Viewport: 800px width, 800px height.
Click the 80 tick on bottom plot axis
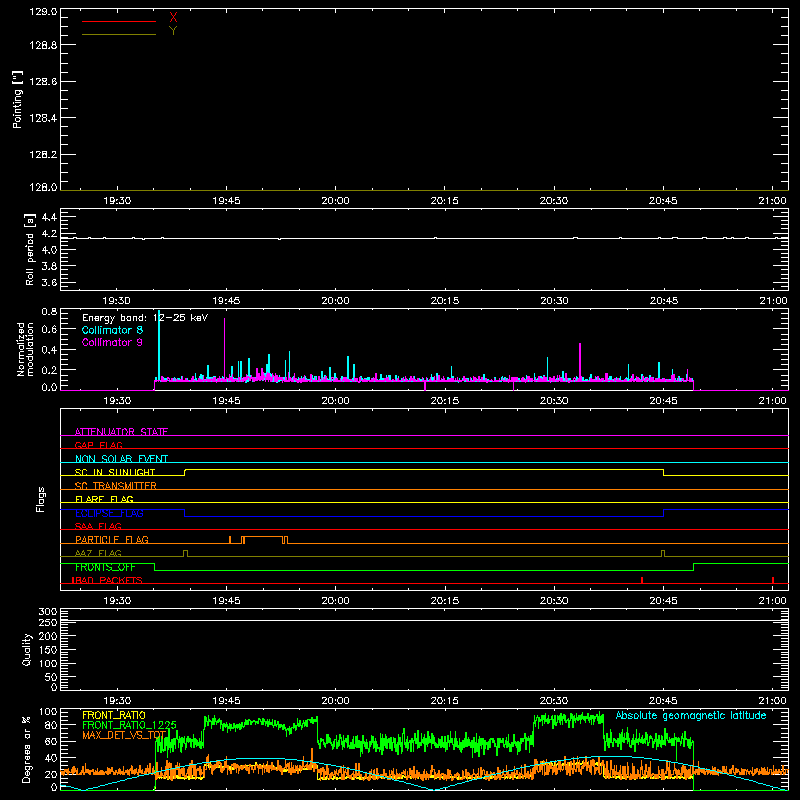coord(52,724)
